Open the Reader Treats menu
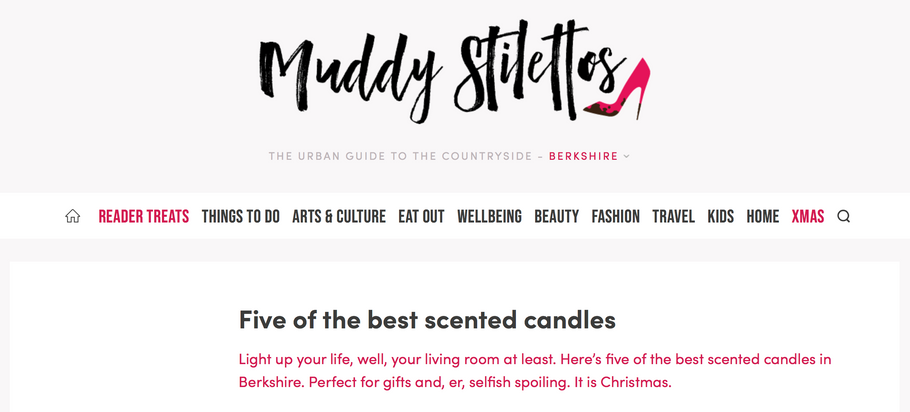 tap(143, 216)
